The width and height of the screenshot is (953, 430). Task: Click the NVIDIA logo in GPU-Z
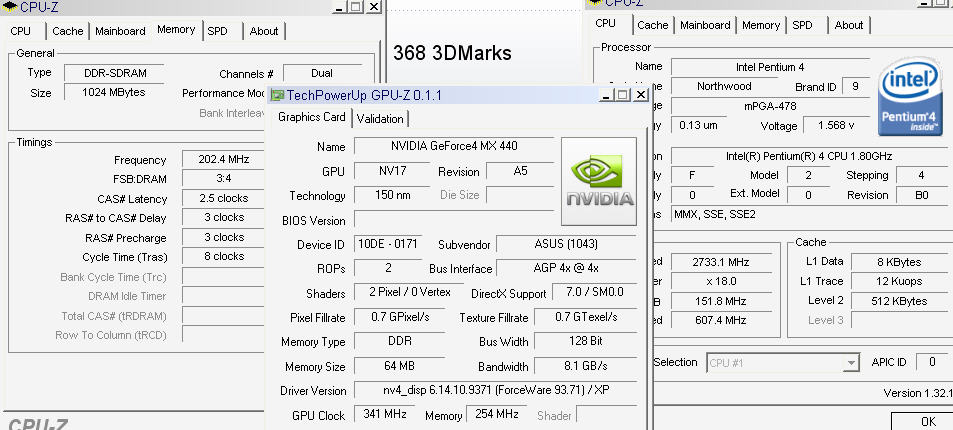pyautogui.click(x=599, y=181)
